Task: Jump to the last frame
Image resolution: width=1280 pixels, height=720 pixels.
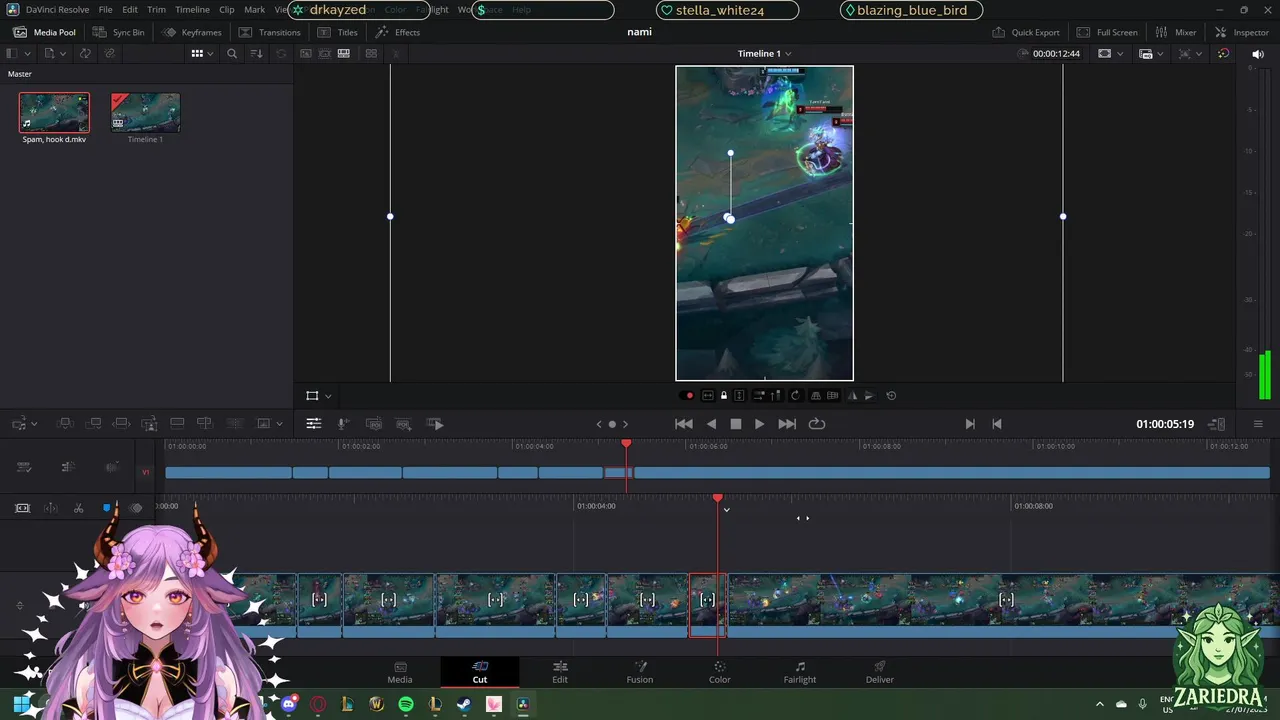Action: (787, 424)
